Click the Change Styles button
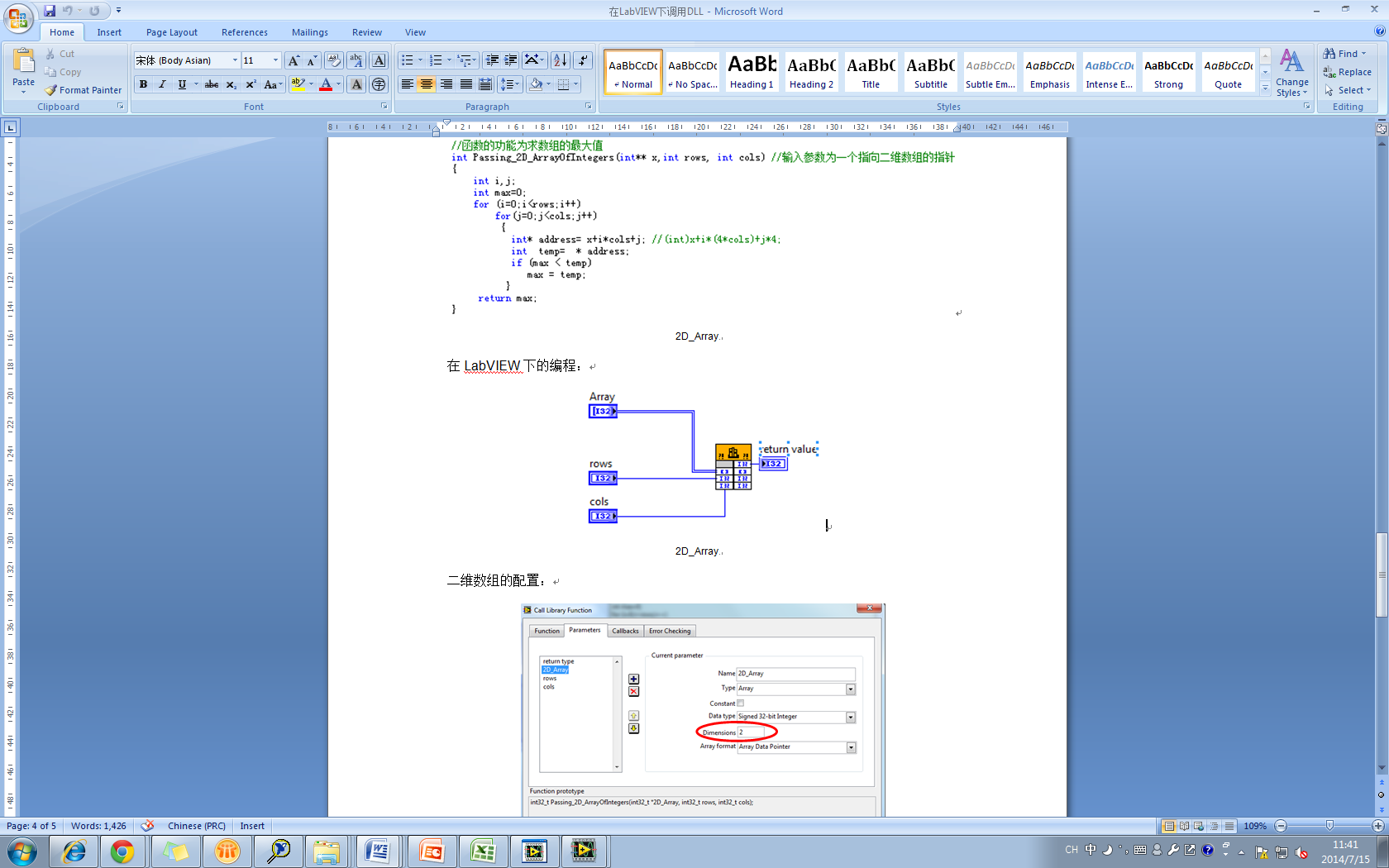The width and height of the screenshot is (1389, 868). pyautogui.click(x=1291, y=73)
